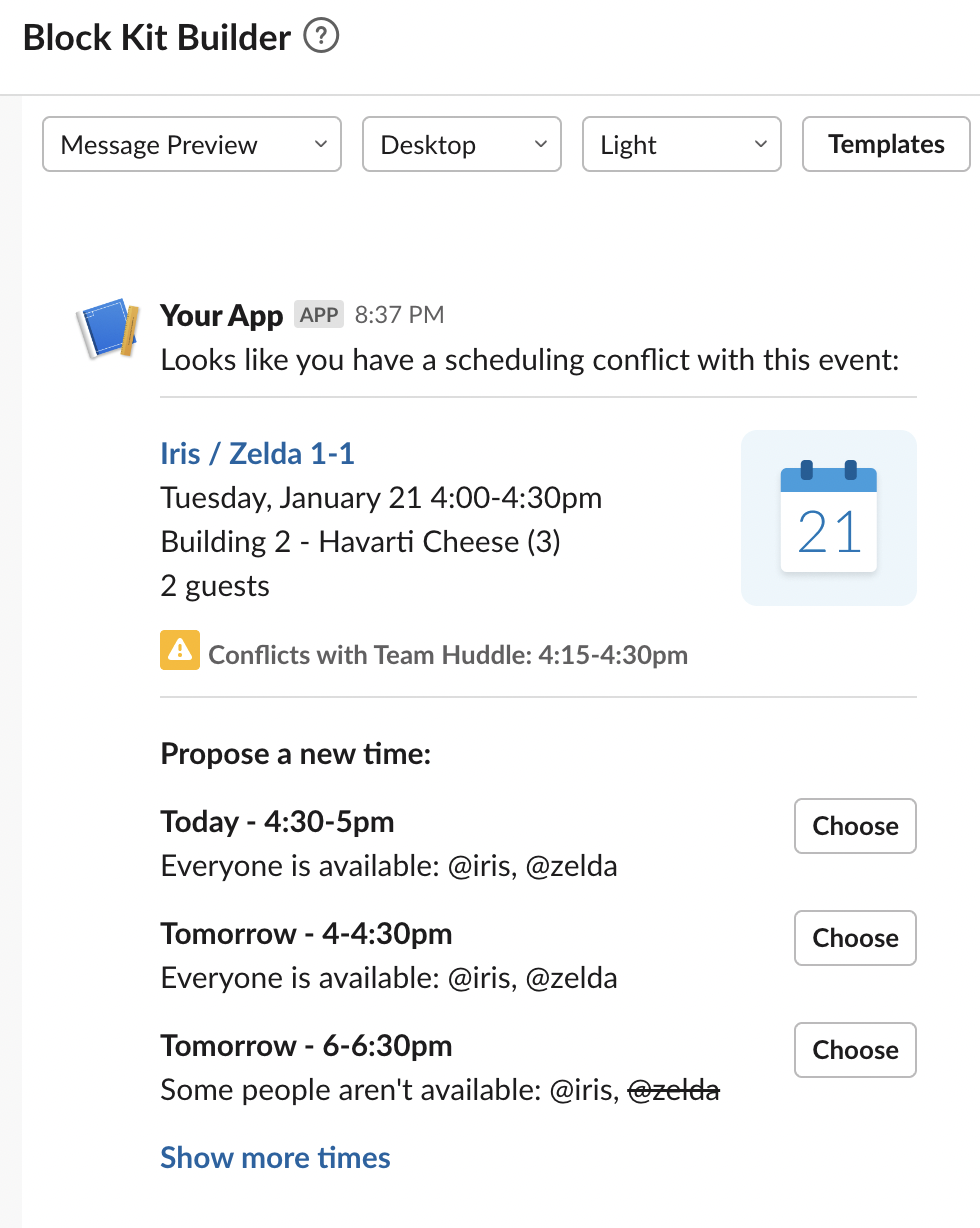The image size is (980, 1228).
Task: Click the APP badge next to Your App
Action: point(319,315)
